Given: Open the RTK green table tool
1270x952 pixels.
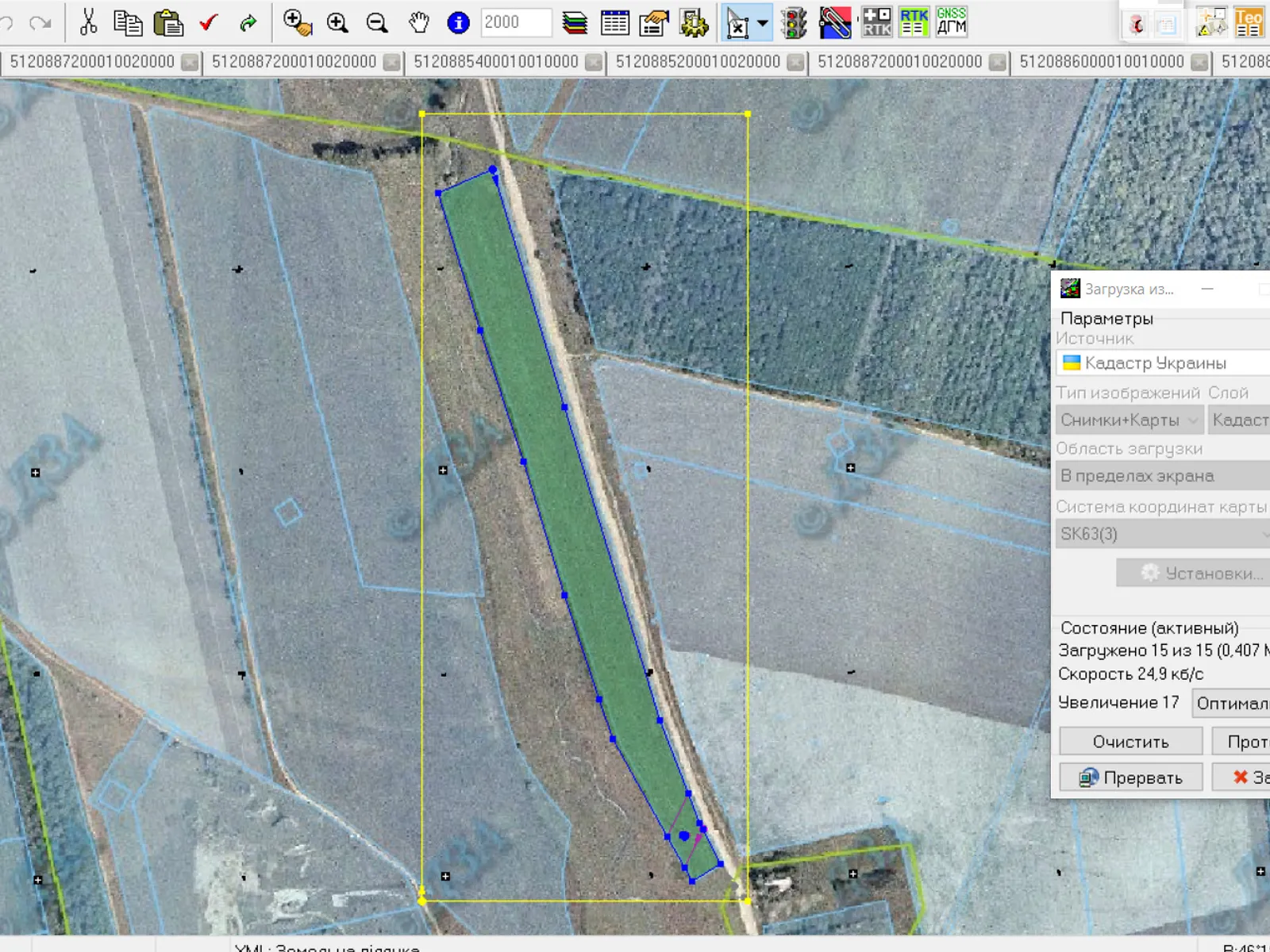Looking at the screenshot, I should tap(914, 22).
